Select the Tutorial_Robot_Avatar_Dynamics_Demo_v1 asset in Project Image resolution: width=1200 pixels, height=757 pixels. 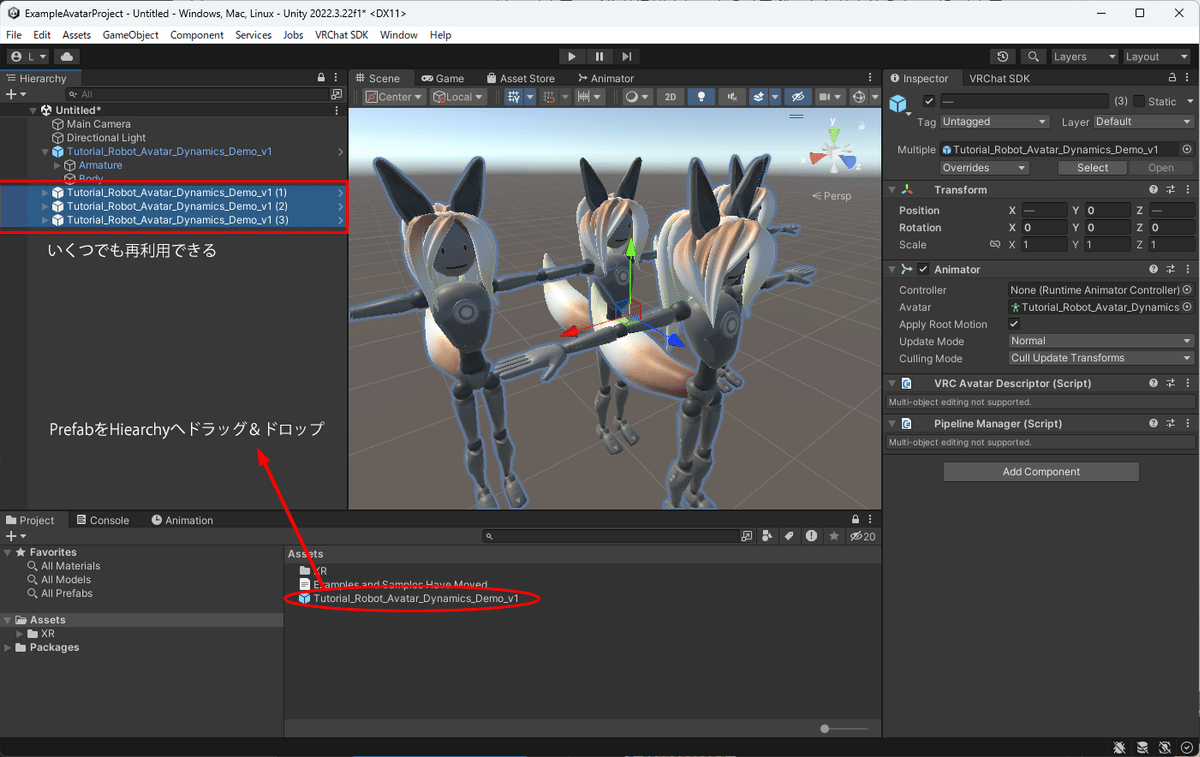point(413,597)
